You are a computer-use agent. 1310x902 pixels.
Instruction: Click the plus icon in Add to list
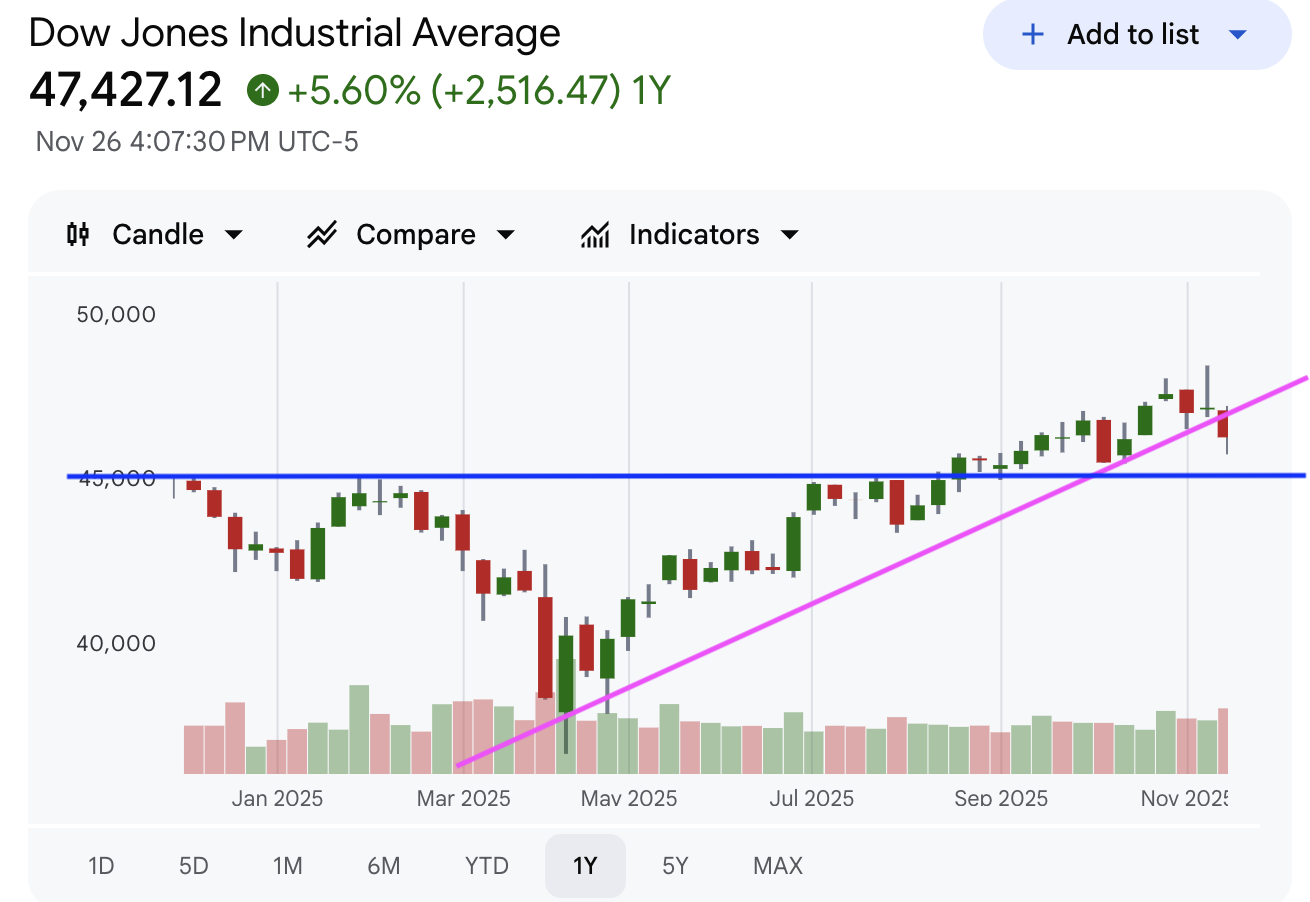point(1032,35)
